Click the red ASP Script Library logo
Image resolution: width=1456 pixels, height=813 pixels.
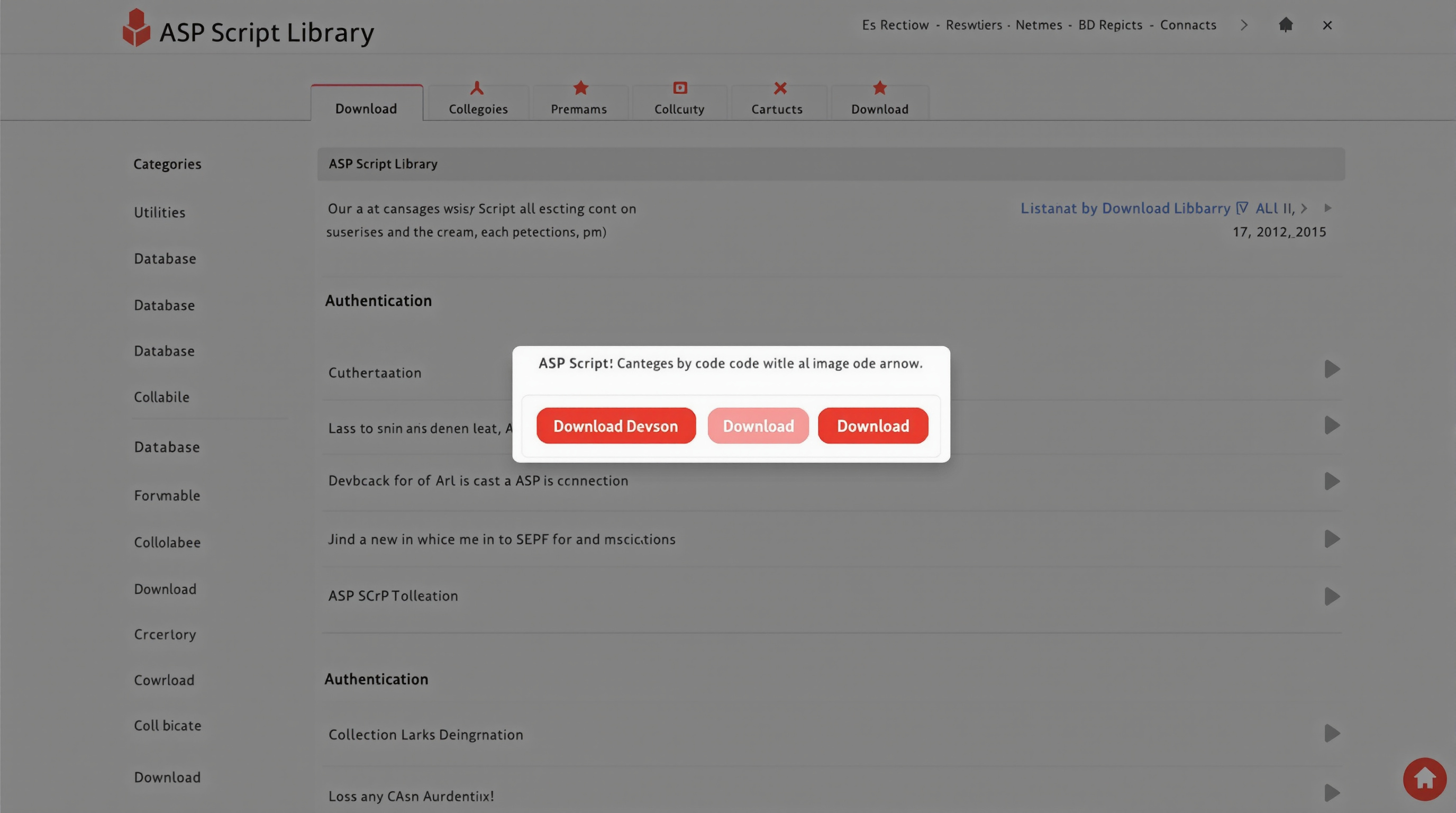(136, 28)
